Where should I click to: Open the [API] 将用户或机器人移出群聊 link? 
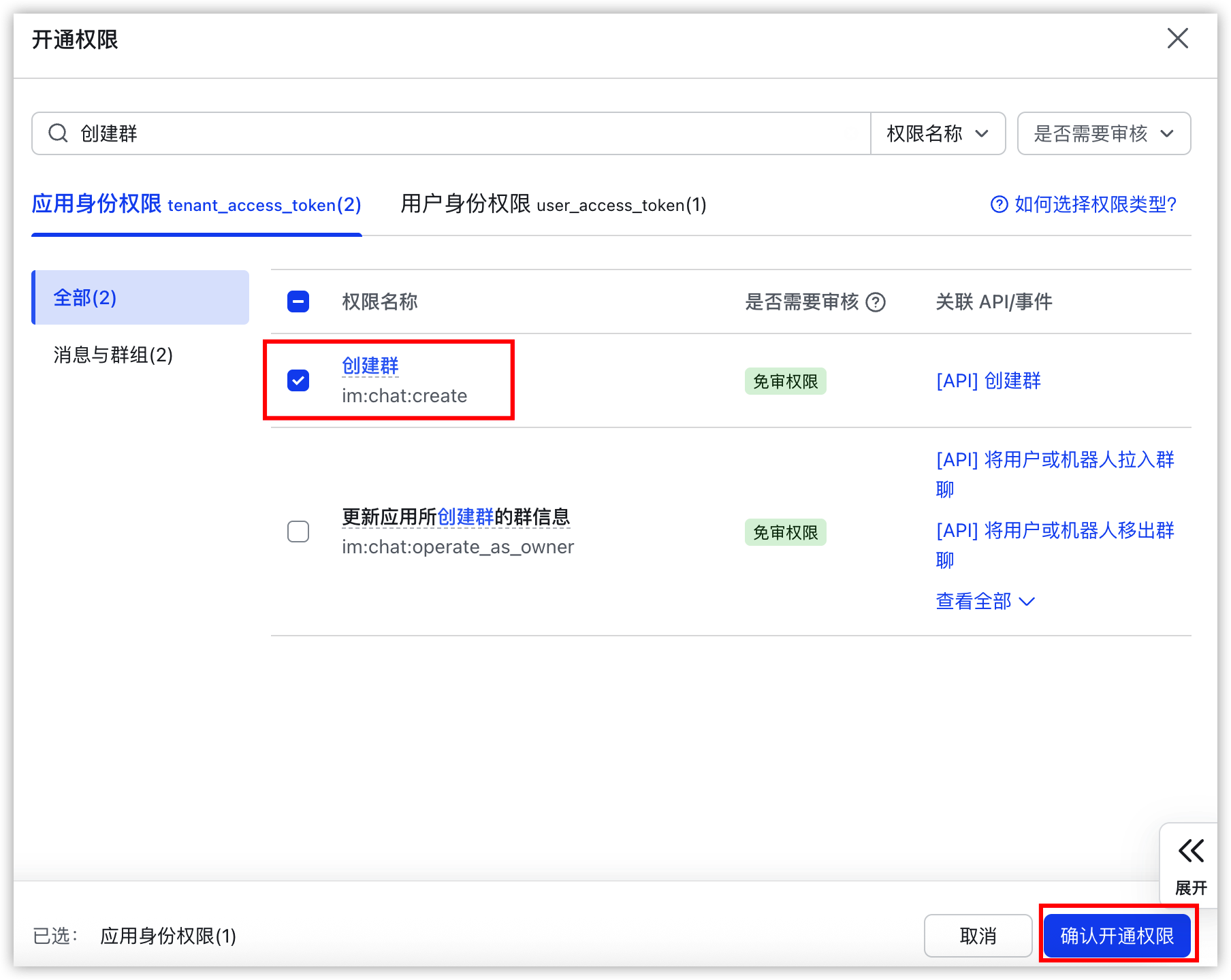pyautogui.click(x=1055, y=544)
